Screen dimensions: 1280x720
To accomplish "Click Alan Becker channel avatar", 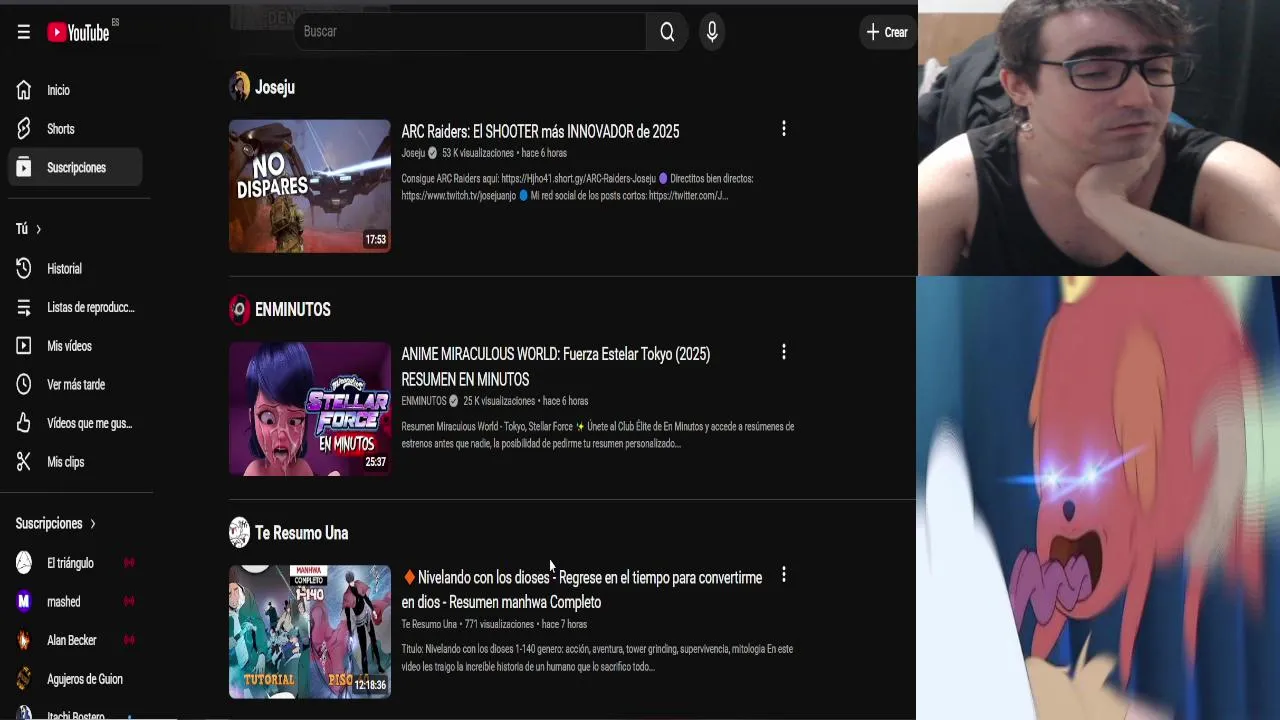I will (x=24, y=640).
